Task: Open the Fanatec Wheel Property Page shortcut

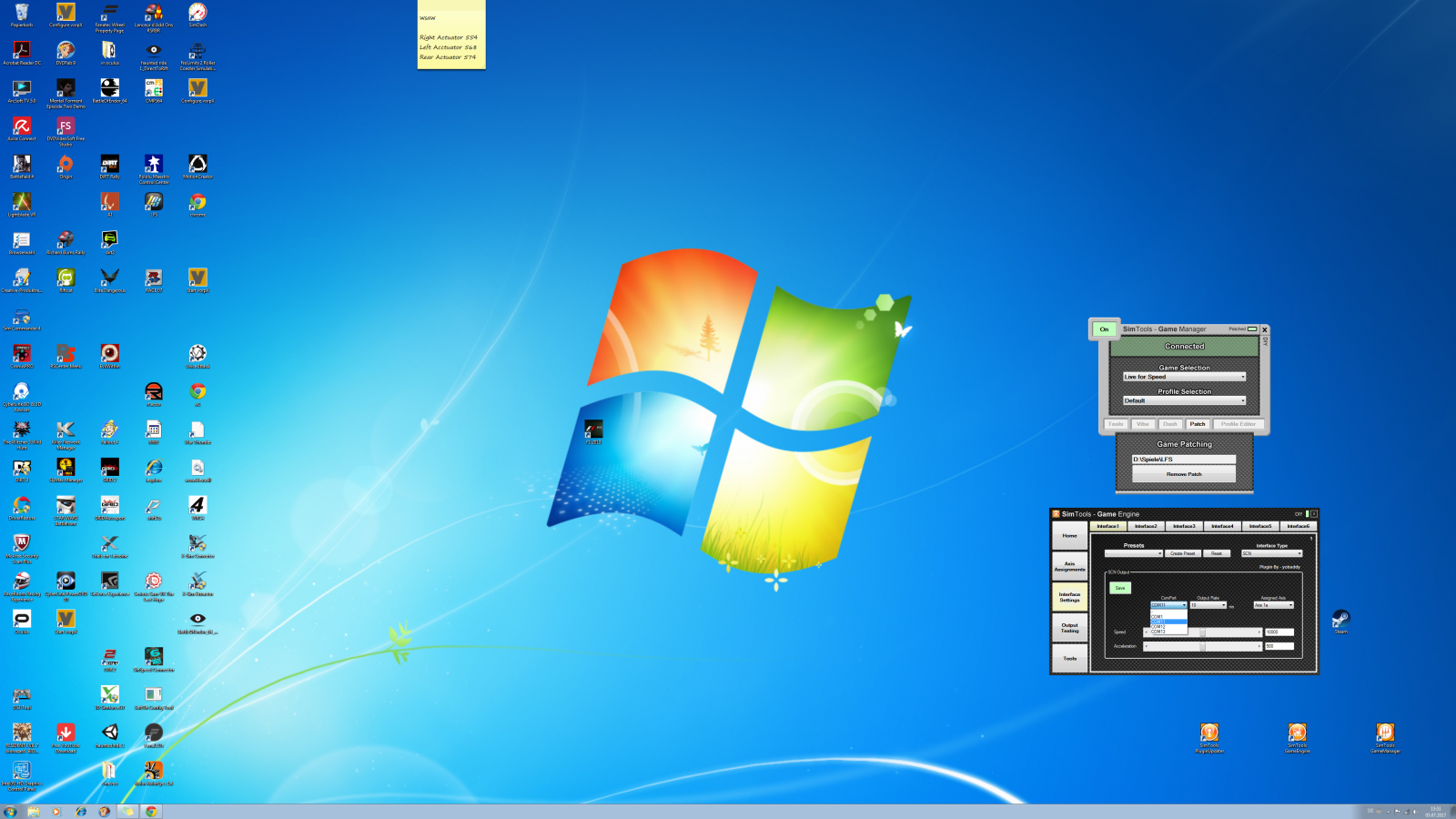Action: point(109,18)
